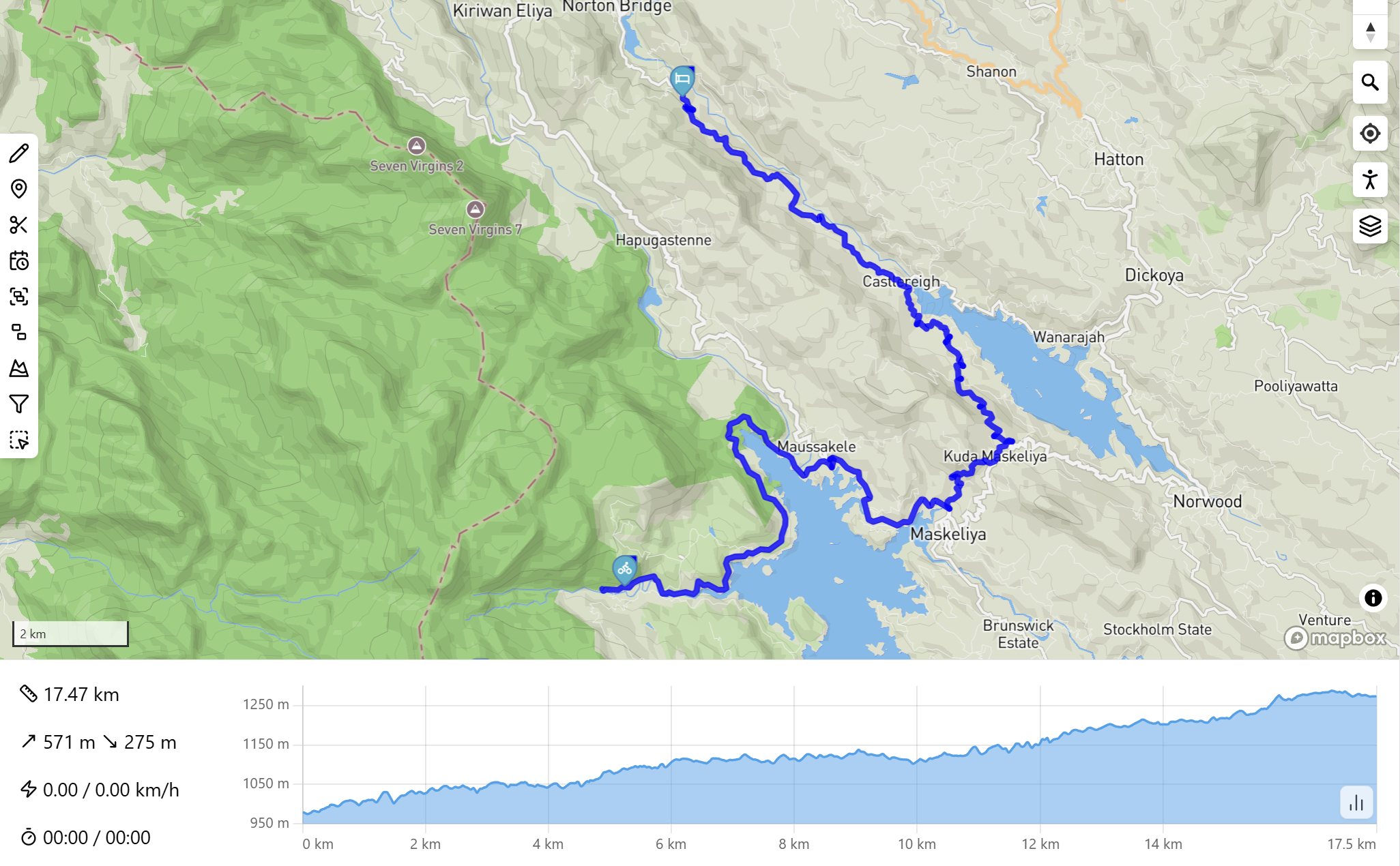Select the waypoint pin tool

[18, 188]
